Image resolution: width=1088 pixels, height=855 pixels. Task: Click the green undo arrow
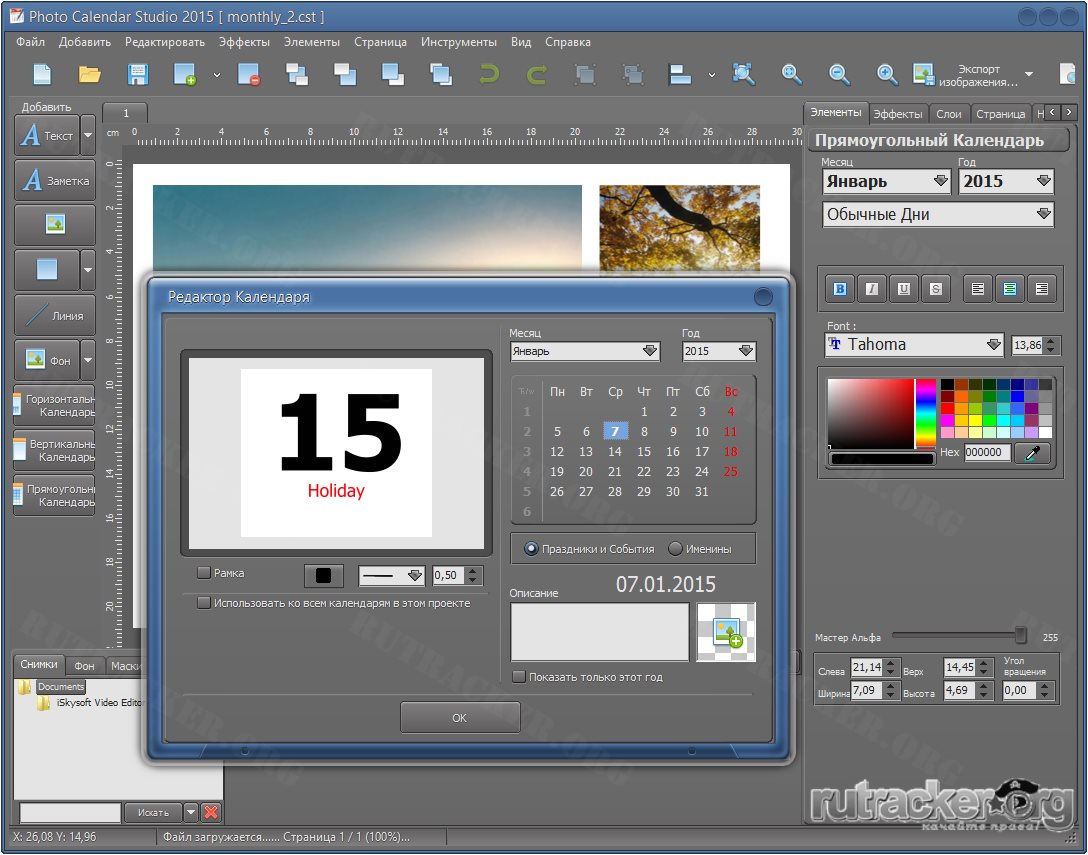pos(489,74)
